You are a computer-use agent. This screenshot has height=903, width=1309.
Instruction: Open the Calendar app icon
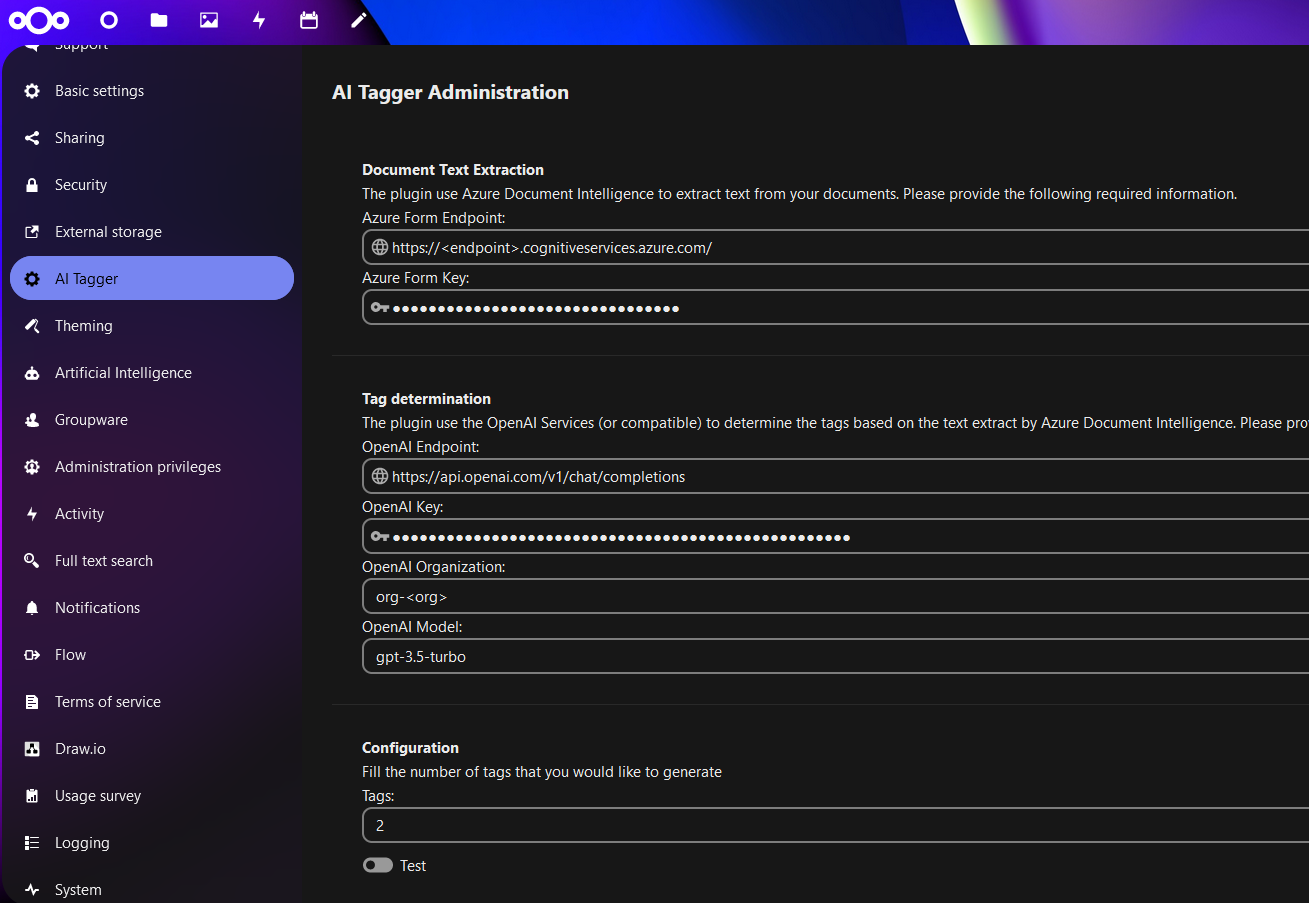point(309,20)
